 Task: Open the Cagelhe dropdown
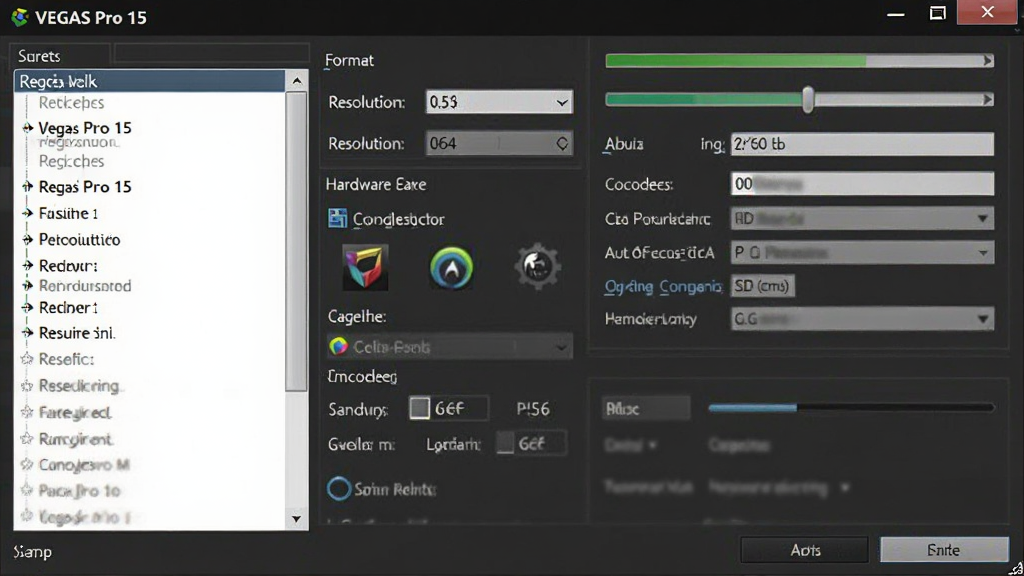(x=449, y=346)
